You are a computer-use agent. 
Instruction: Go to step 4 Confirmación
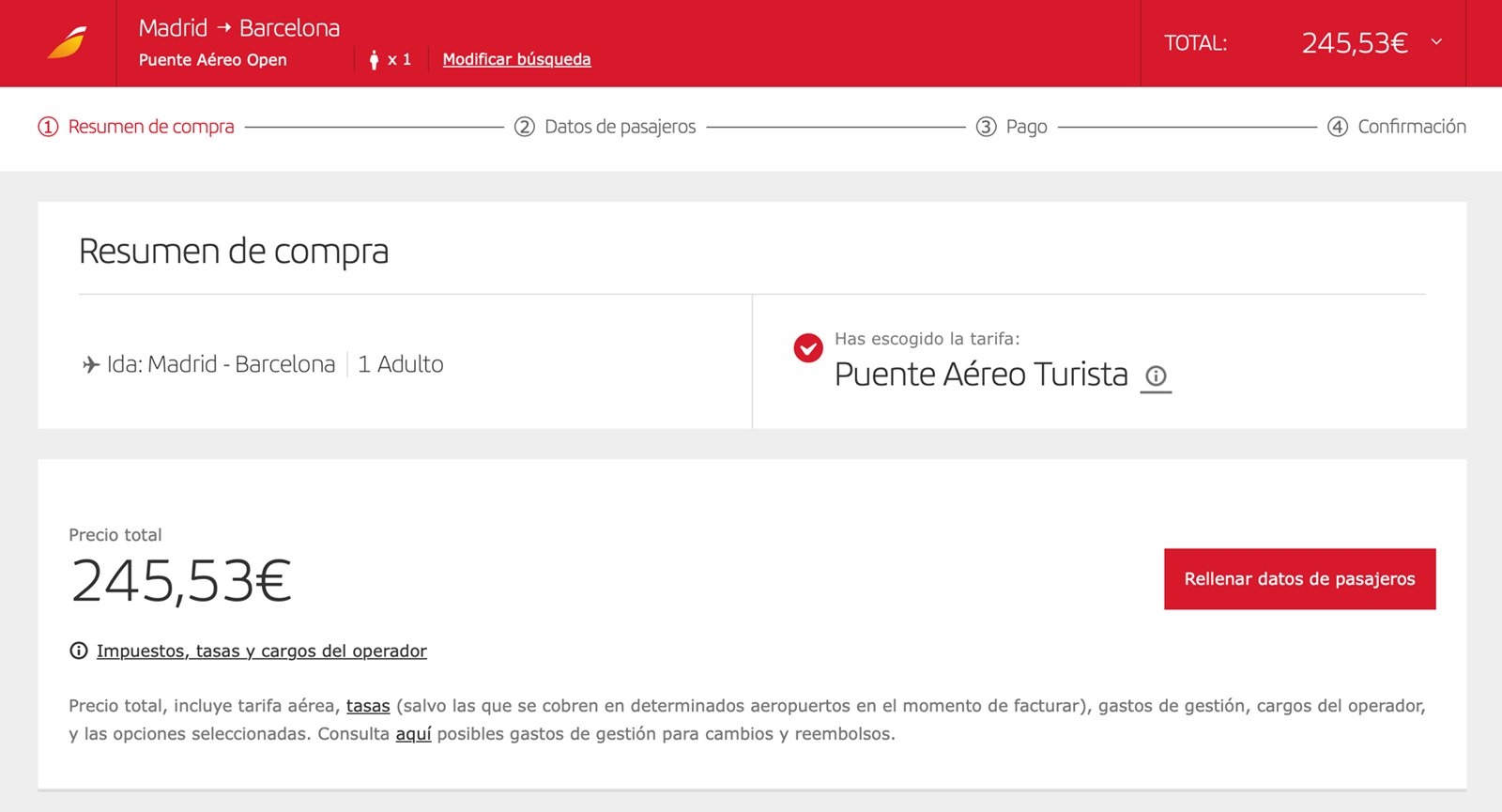[1397, 127]
